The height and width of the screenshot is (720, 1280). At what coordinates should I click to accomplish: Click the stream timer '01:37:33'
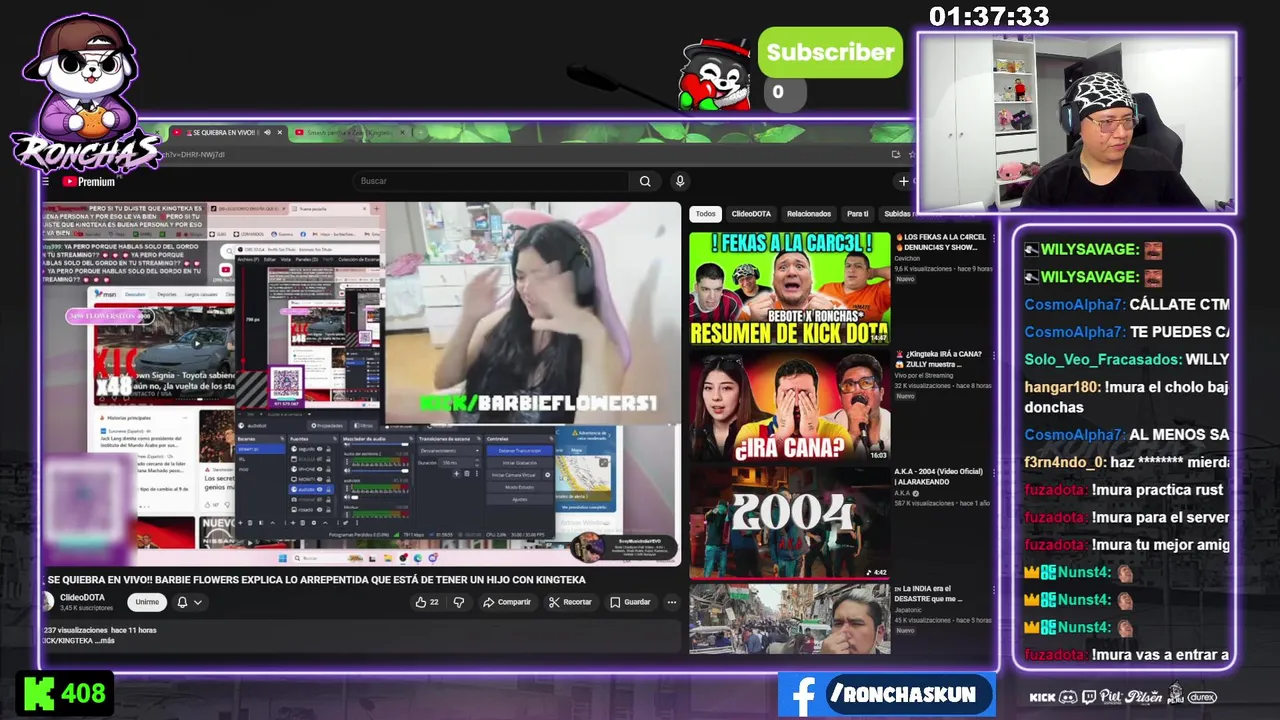(x=989, y=17)
